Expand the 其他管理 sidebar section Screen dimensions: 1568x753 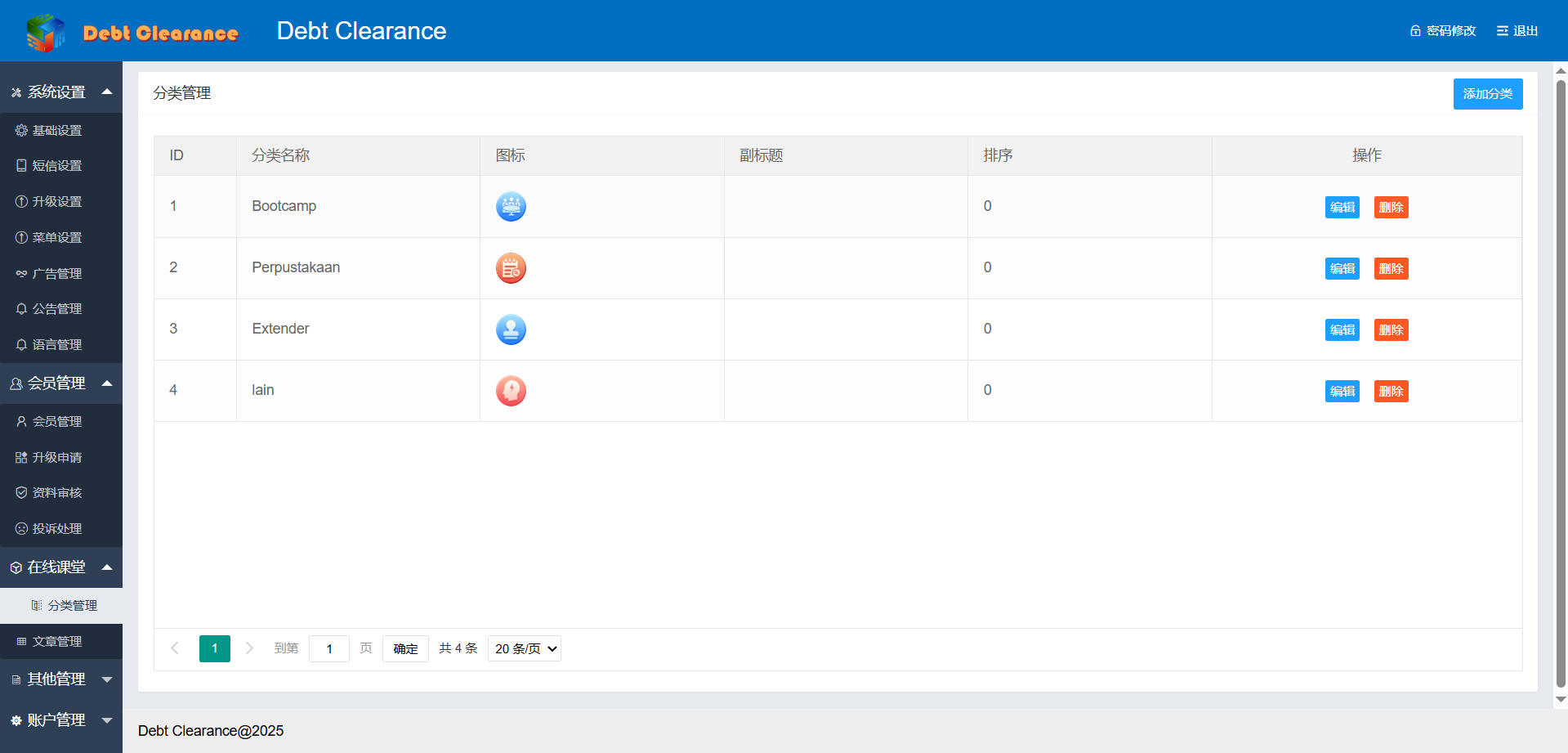tap(107, 679)
